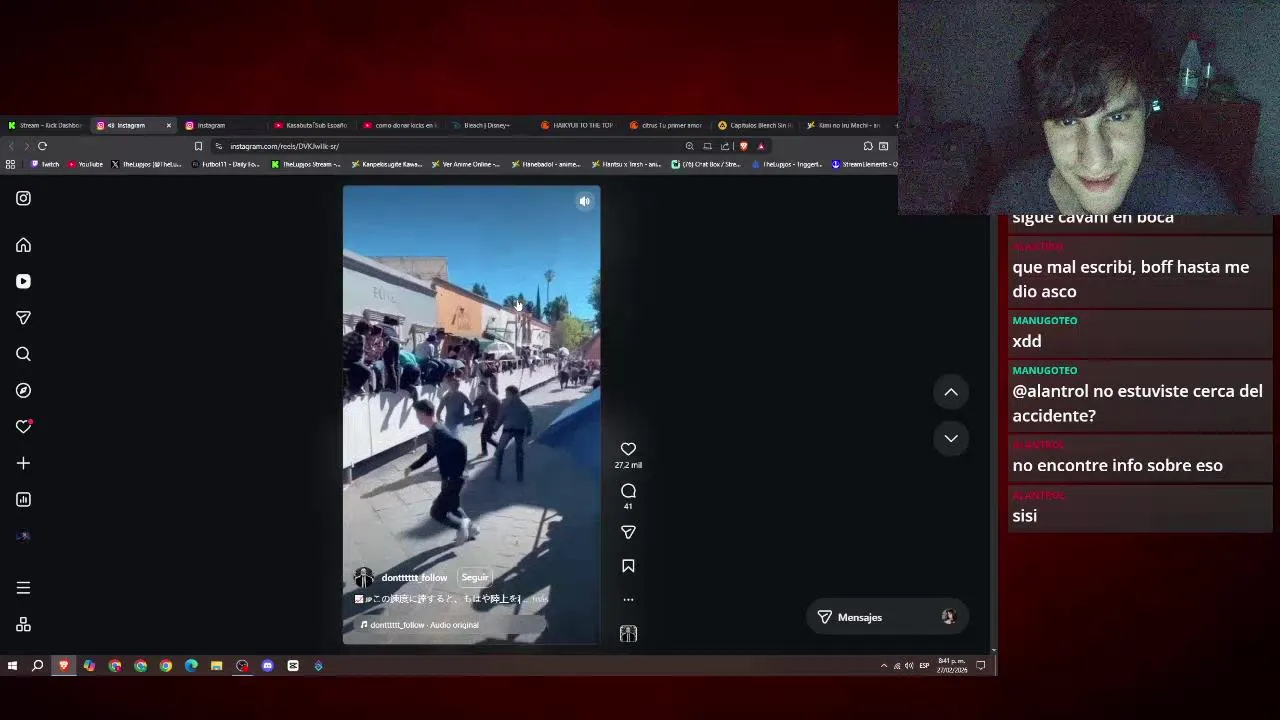Open the profile avatar in the Instagram sidebar
This screenshot has width=1280, height=720.
click(23, 536)
